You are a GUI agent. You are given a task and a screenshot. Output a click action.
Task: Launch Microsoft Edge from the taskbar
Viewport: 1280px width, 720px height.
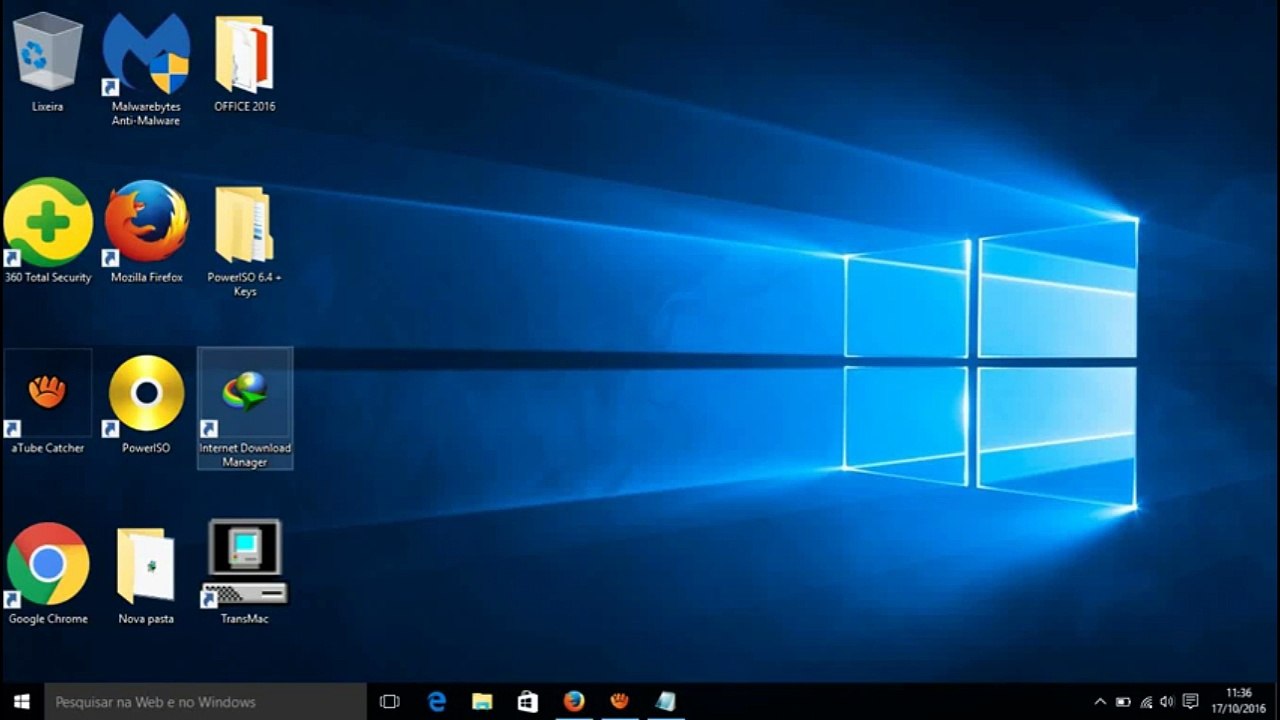437,702
